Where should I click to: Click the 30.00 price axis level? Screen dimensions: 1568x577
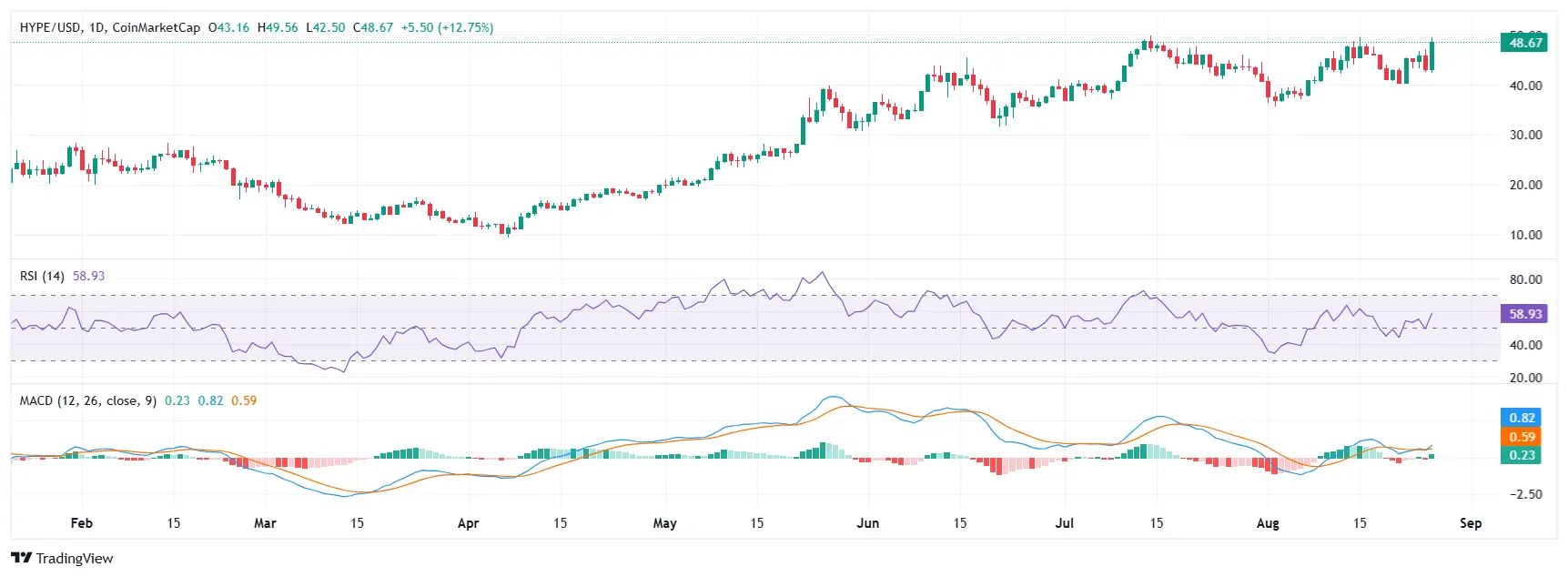pyautogui.click(x=1525, y=135)
